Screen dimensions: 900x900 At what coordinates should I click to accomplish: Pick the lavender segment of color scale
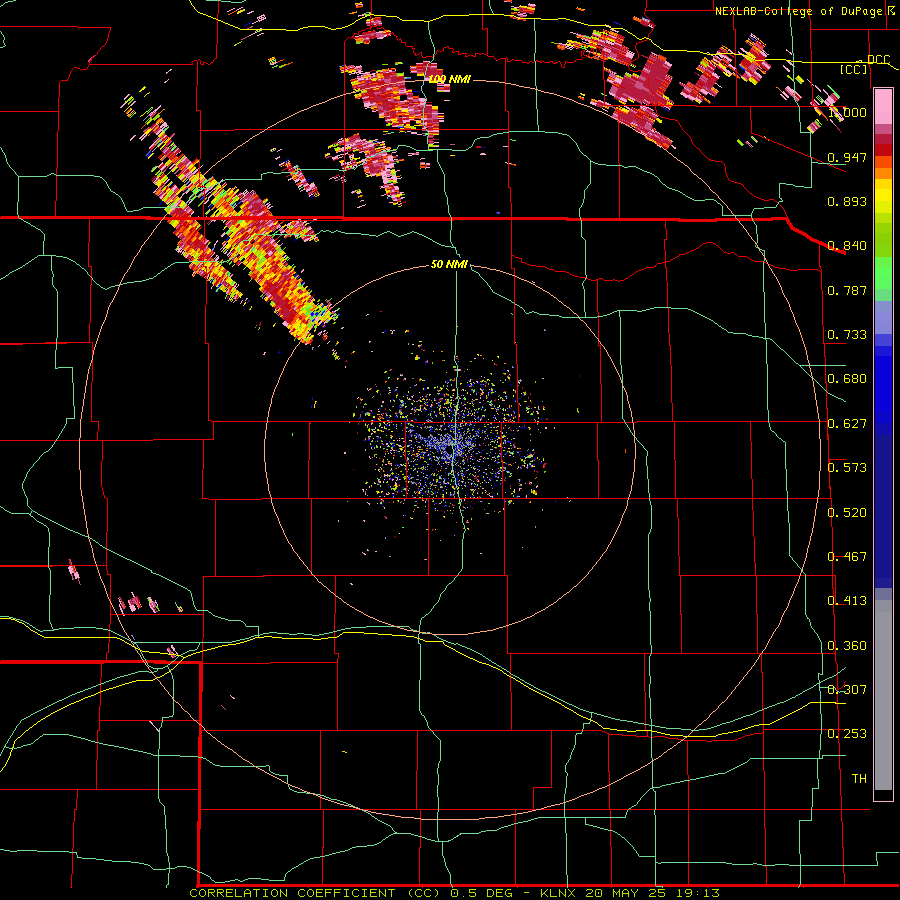(x=883, y=317)
